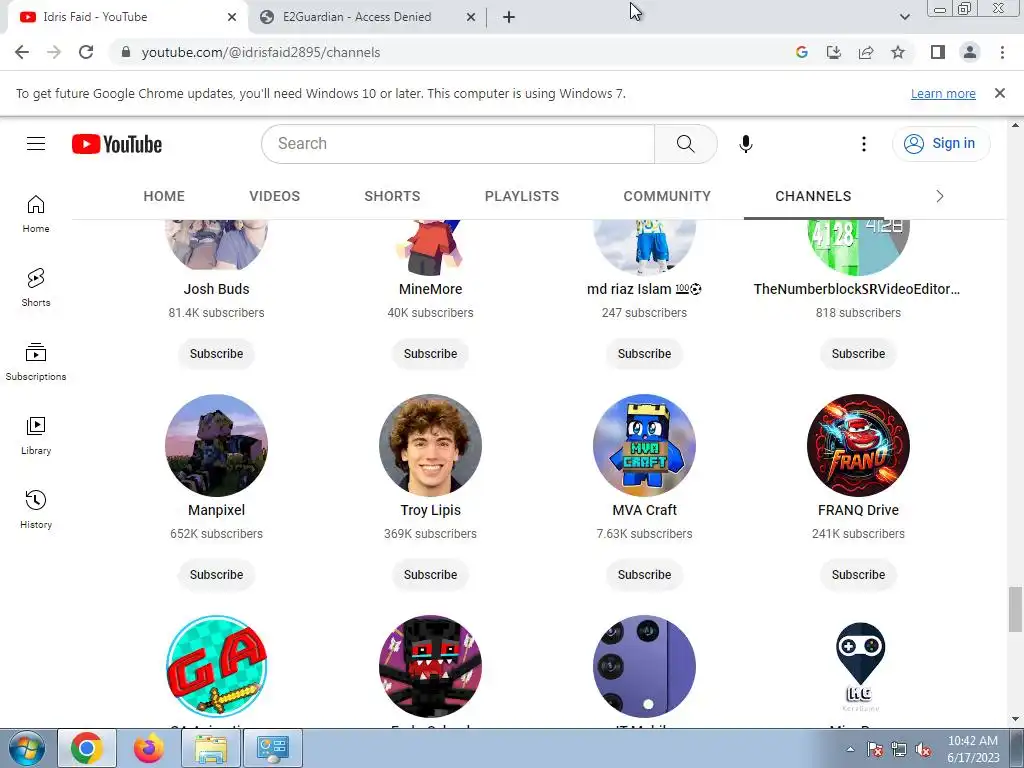This screenshot has width=1024, height=768.
Task: Subscribe to Troy Lipis
Action: 430,575
